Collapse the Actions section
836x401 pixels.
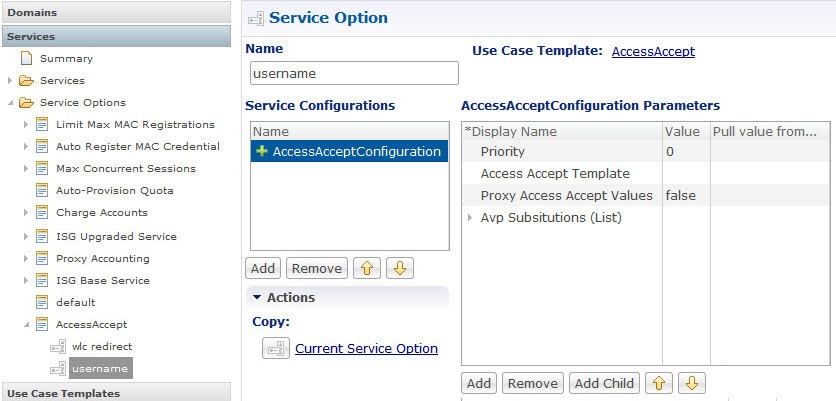(x=258, y=298)
